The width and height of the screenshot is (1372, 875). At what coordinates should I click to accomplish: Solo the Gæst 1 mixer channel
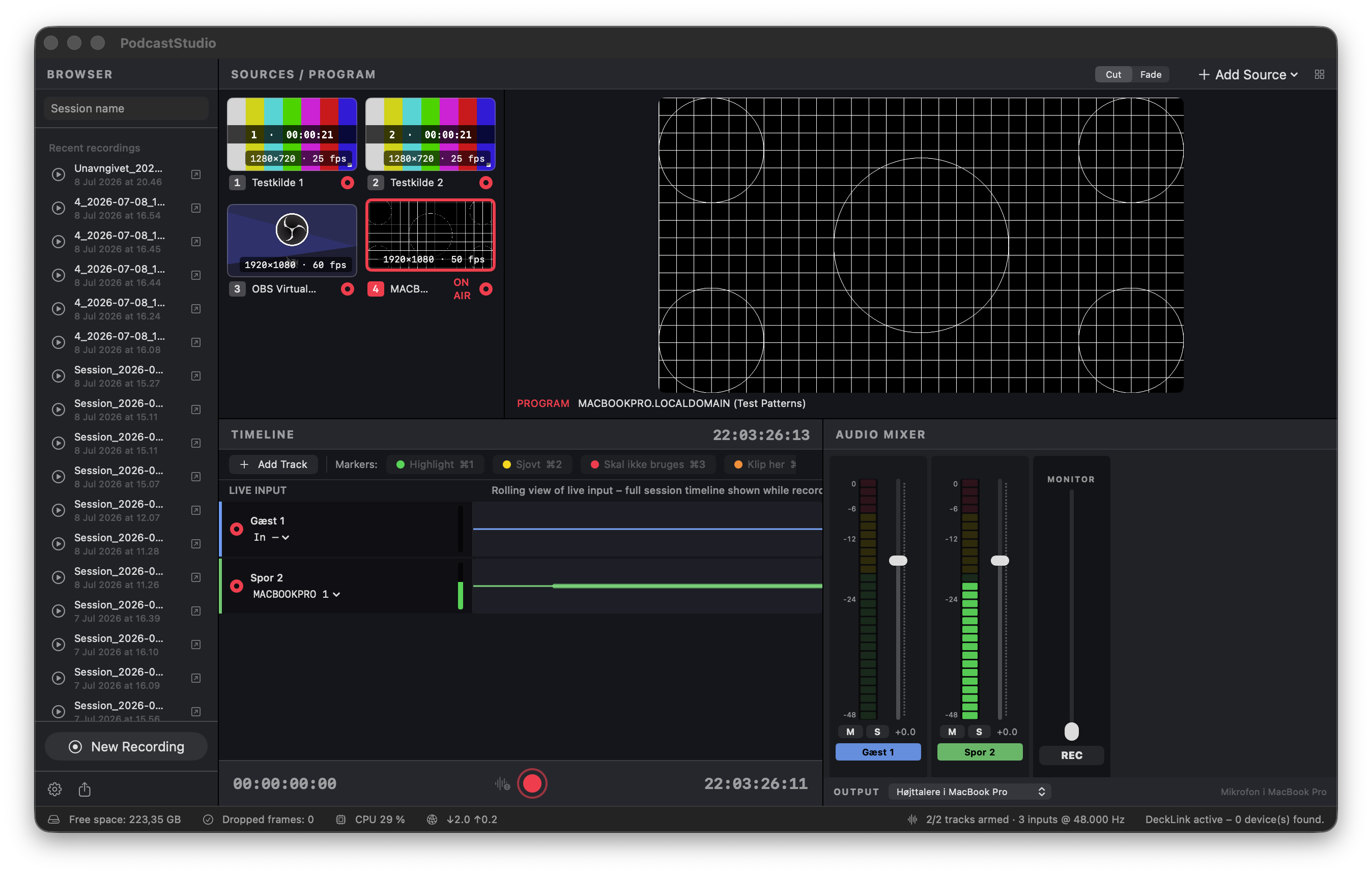(x=877, y=732)
